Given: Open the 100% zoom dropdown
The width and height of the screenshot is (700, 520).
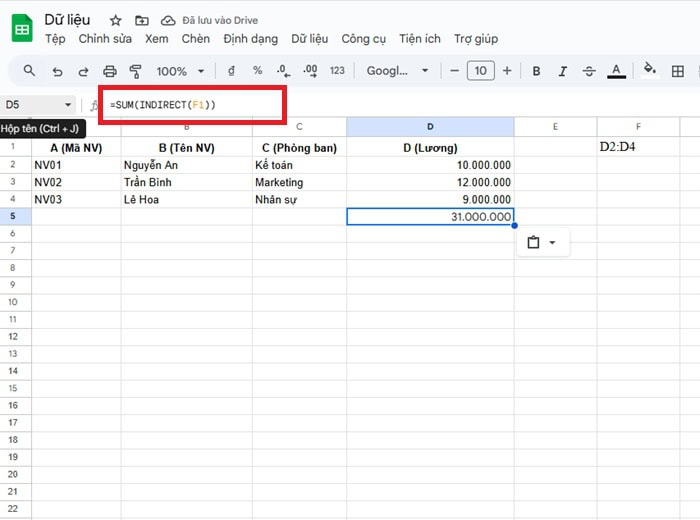Looking at the screenshot, I should click(180, 71).
